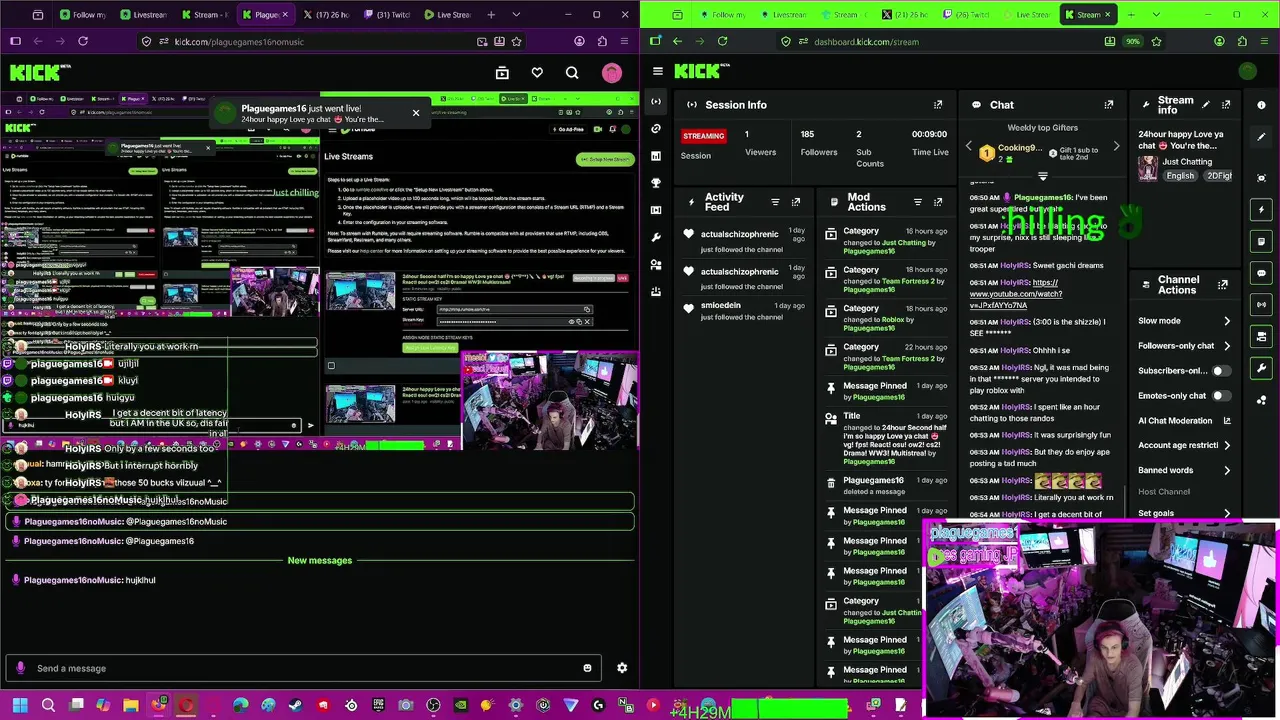Viewport: 1280px width, 720px height.
Task: Open the moderators people sidebar icon
Action: 656,264
